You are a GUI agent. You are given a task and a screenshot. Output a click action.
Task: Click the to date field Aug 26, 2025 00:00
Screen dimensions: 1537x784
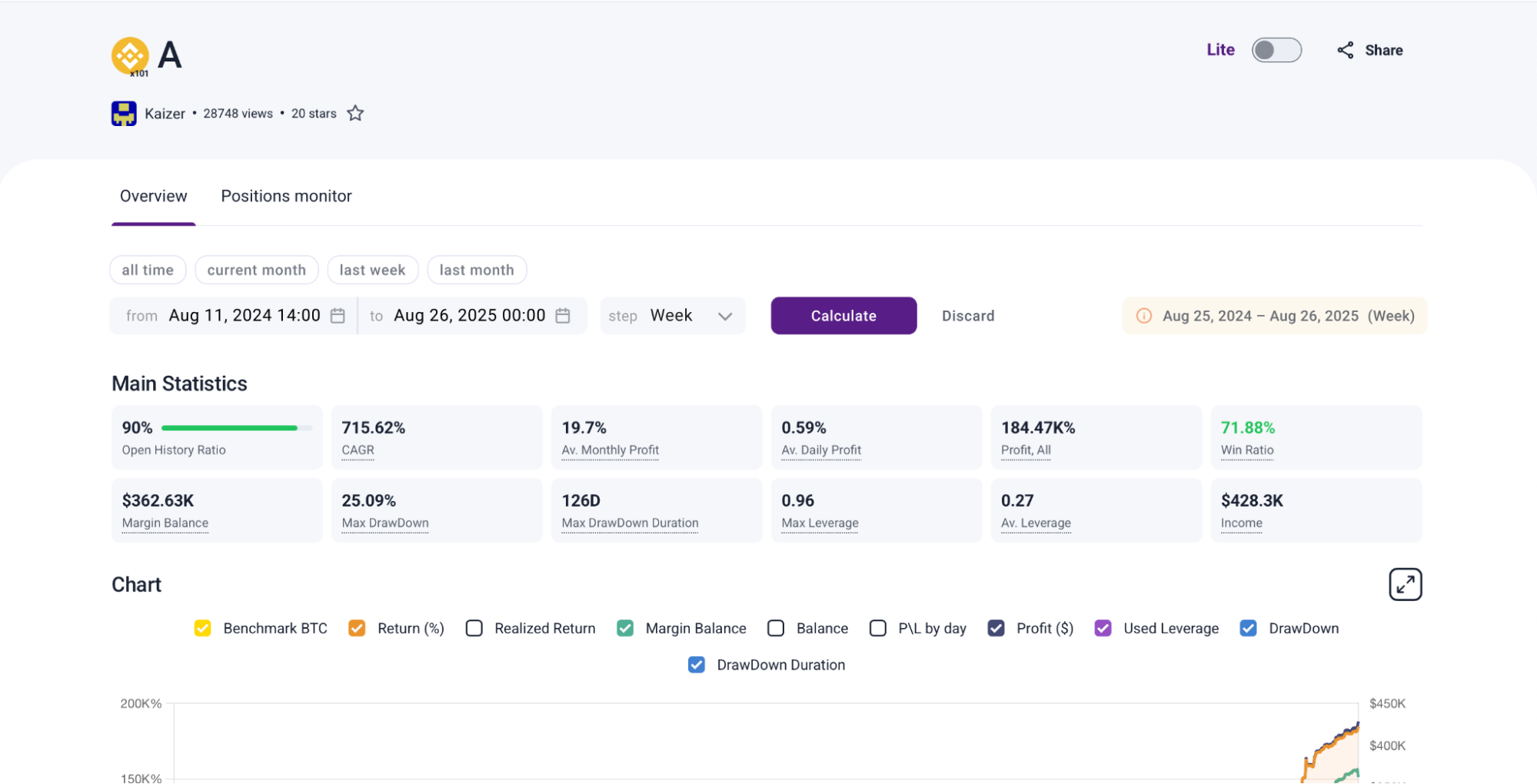(x=472, y=316)
